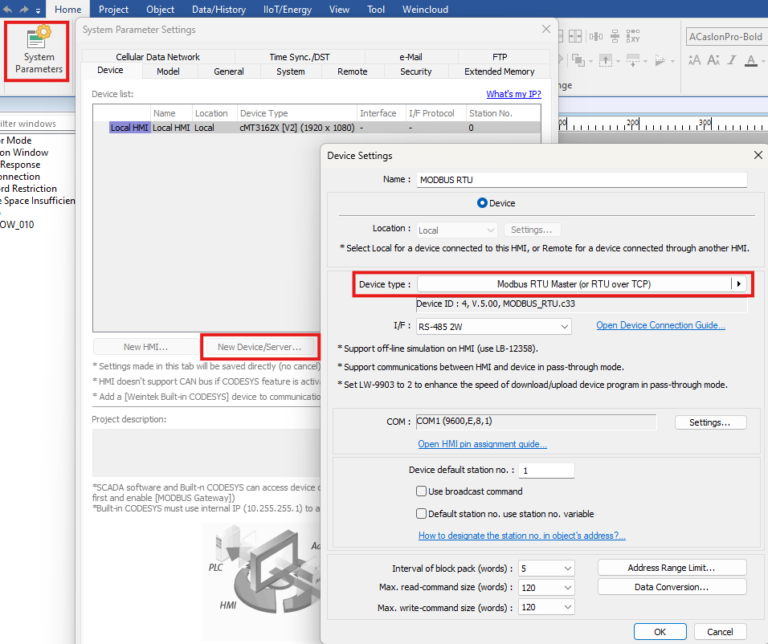The width and height of the screenshot is (768, 644).
Task: Click the New Device/Server button
Action: [x=259, y=346]
